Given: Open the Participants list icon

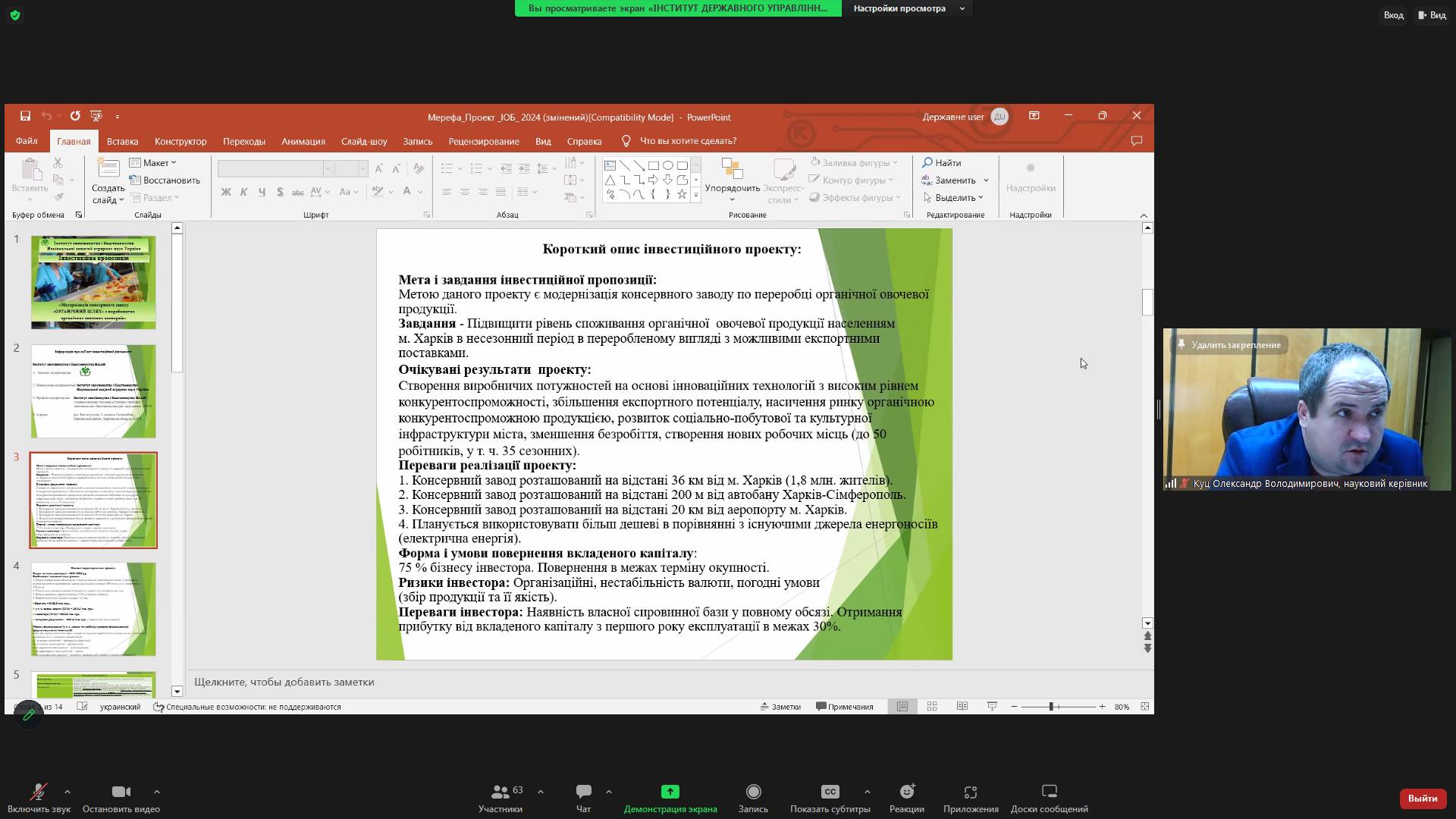Looking at the screenshot, I should point(500,792).
